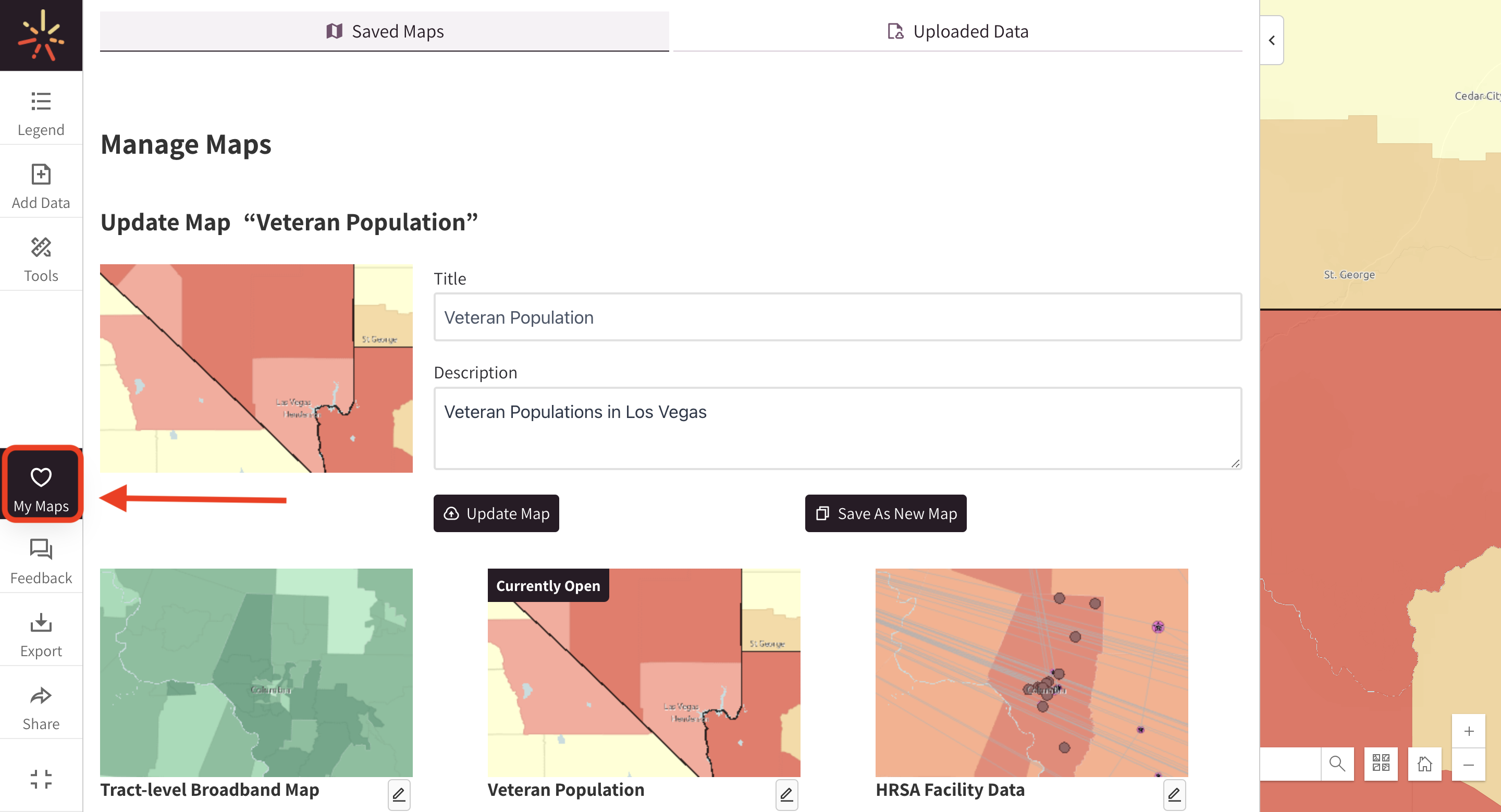Click Save As New Map
Viewport: 1501px width, 812px height.
coord(885,513)
